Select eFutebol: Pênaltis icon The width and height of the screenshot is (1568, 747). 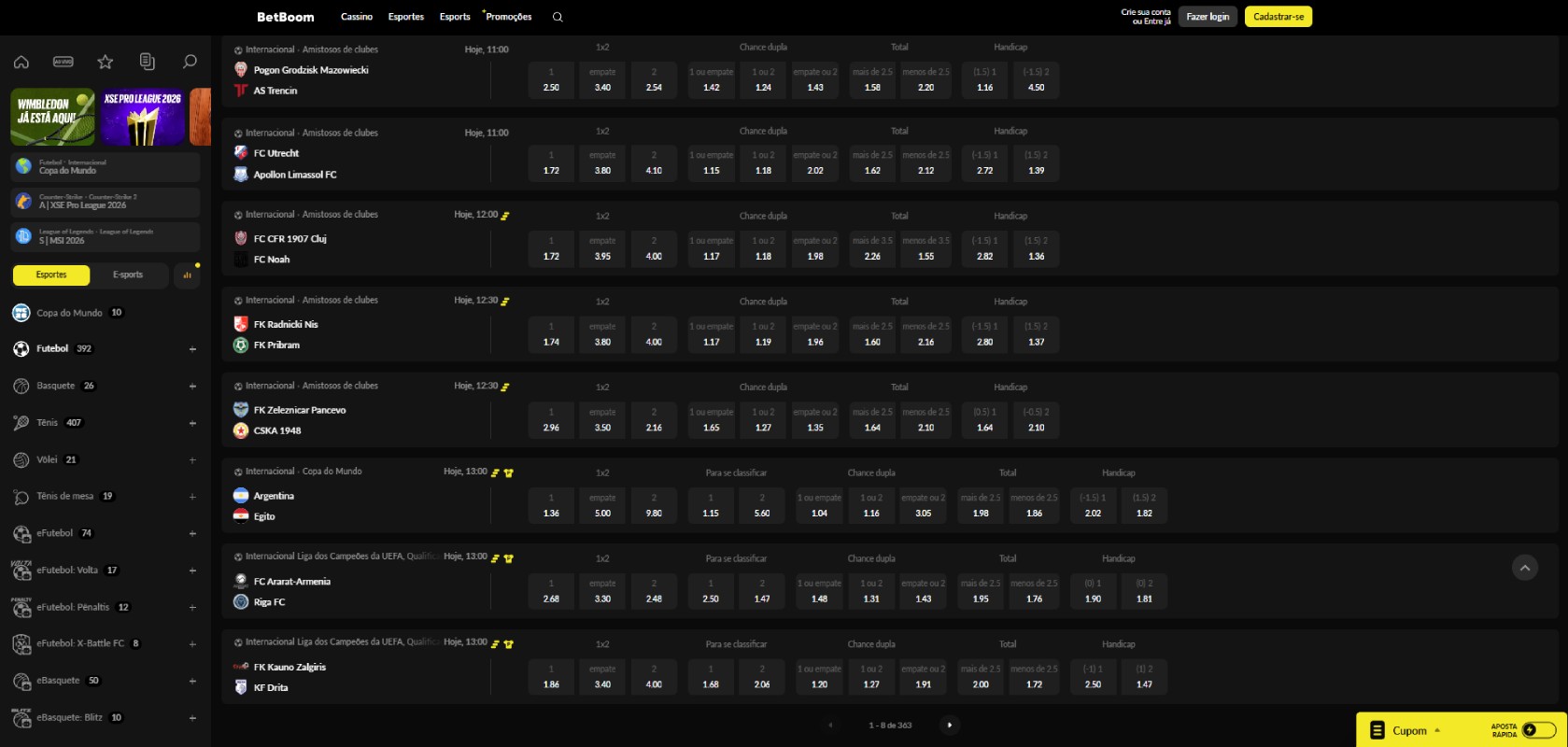coord(21,607)
